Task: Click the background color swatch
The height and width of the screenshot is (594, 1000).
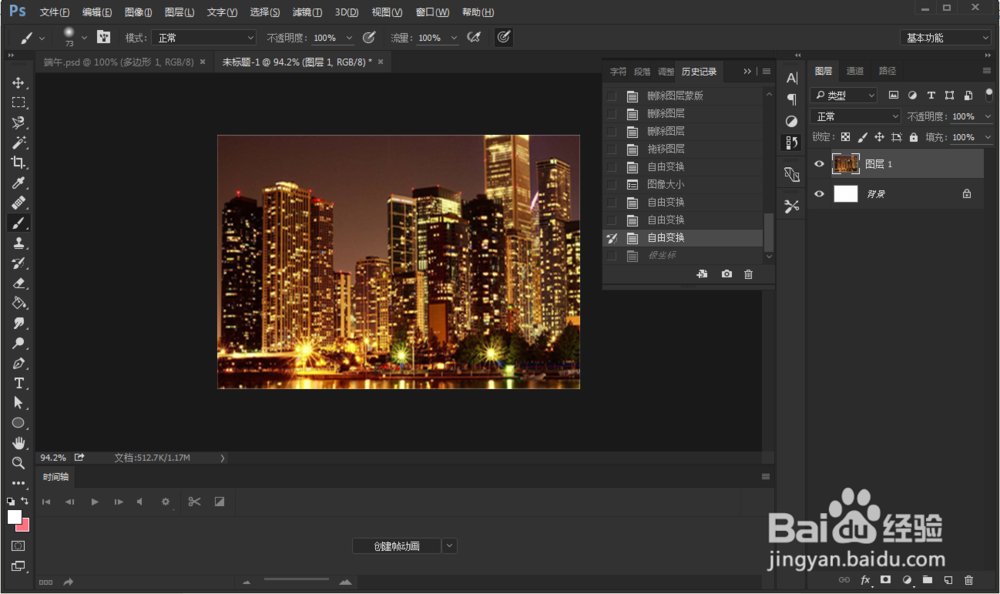Action: [24, 526]
